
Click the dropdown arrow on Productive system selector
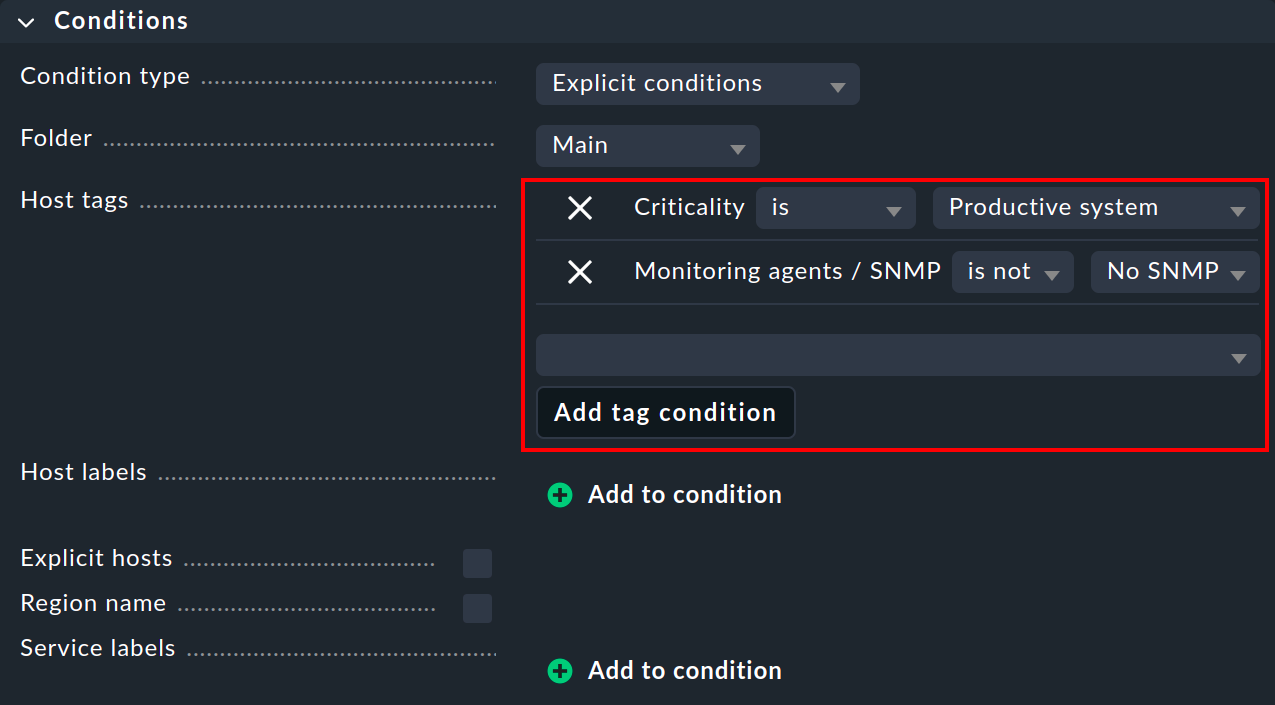pyautogui.click(x=1238, y=208)
